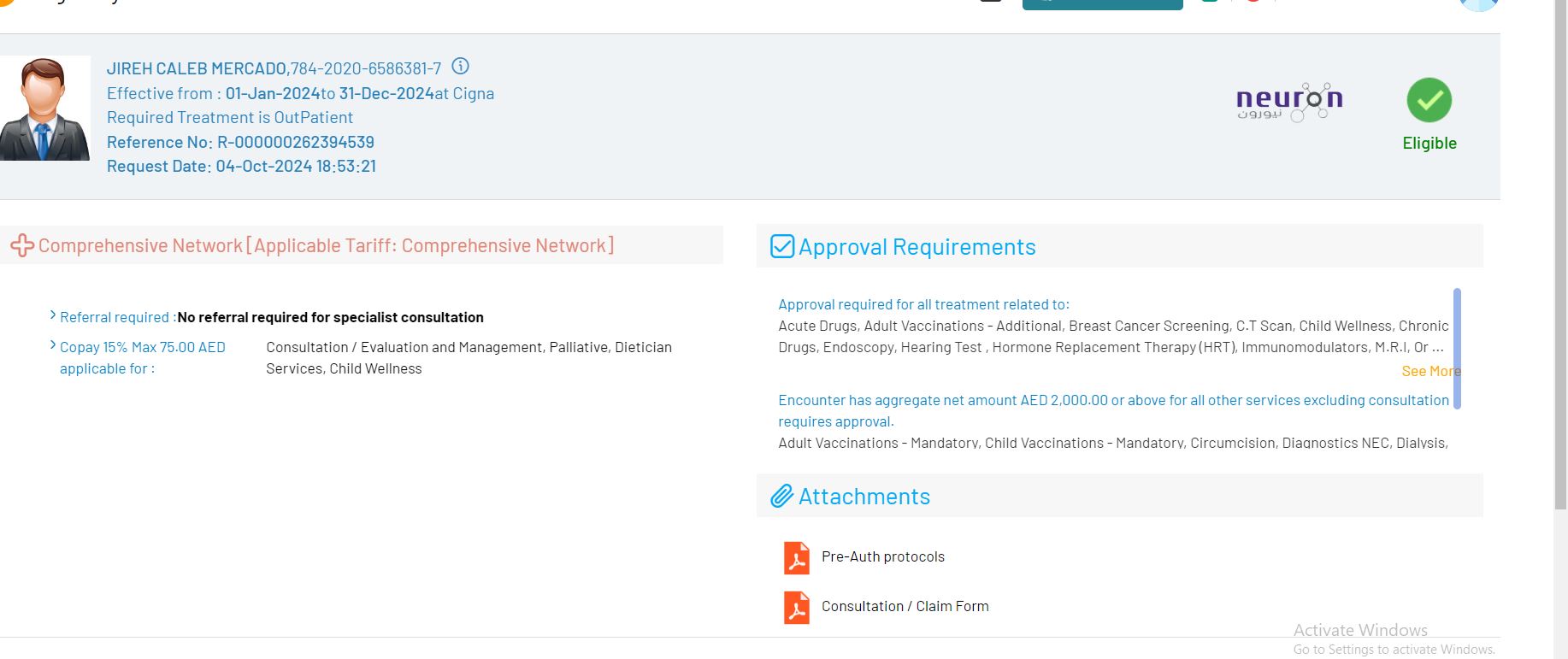Screen dimensions: 1568x659
Task: Open the Consultation / Claim Form text link
Action: [905, 606]
